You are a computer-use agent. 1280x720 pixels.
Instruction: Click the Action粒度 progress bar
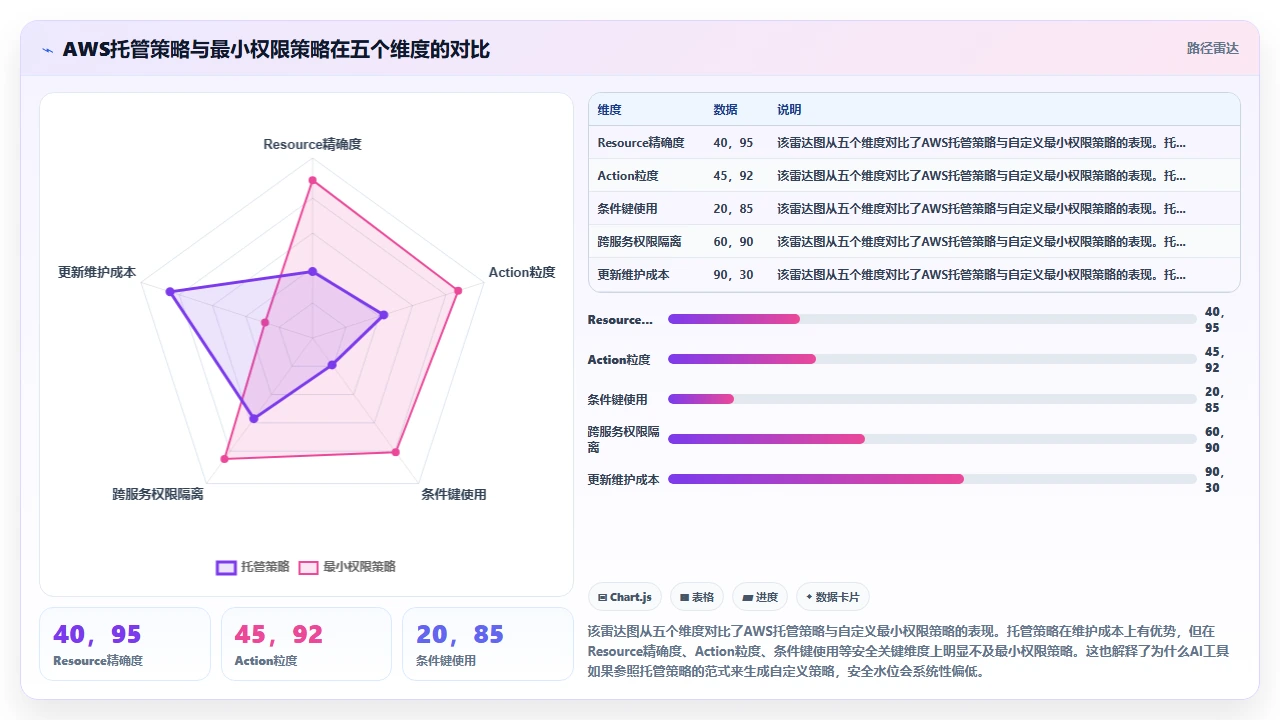[x=932, y=359]
